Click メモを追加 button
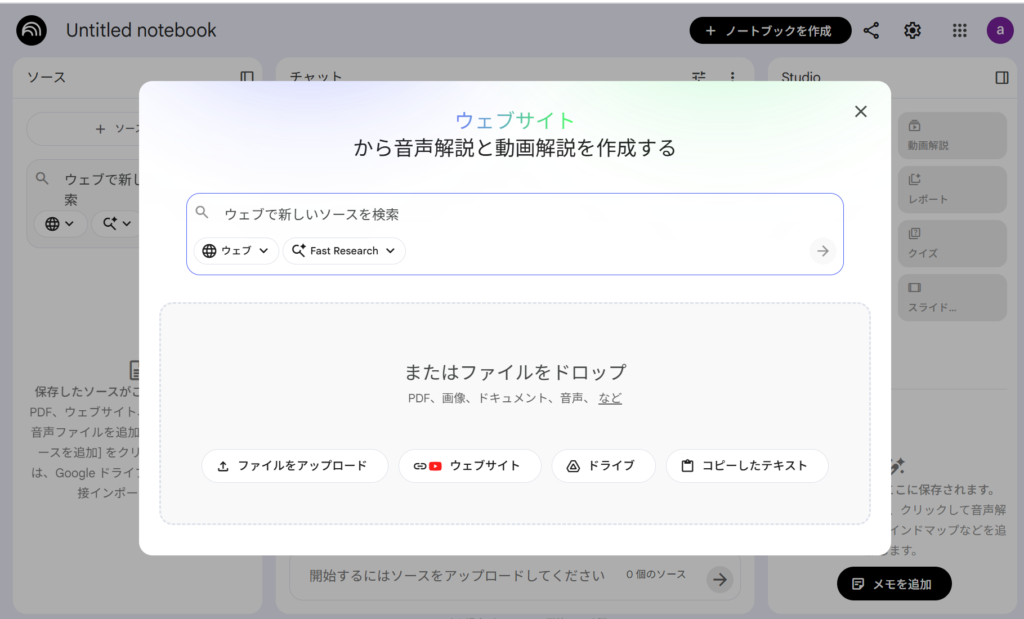The height and width of the screenshot is (619, 1024). [894, 584]
